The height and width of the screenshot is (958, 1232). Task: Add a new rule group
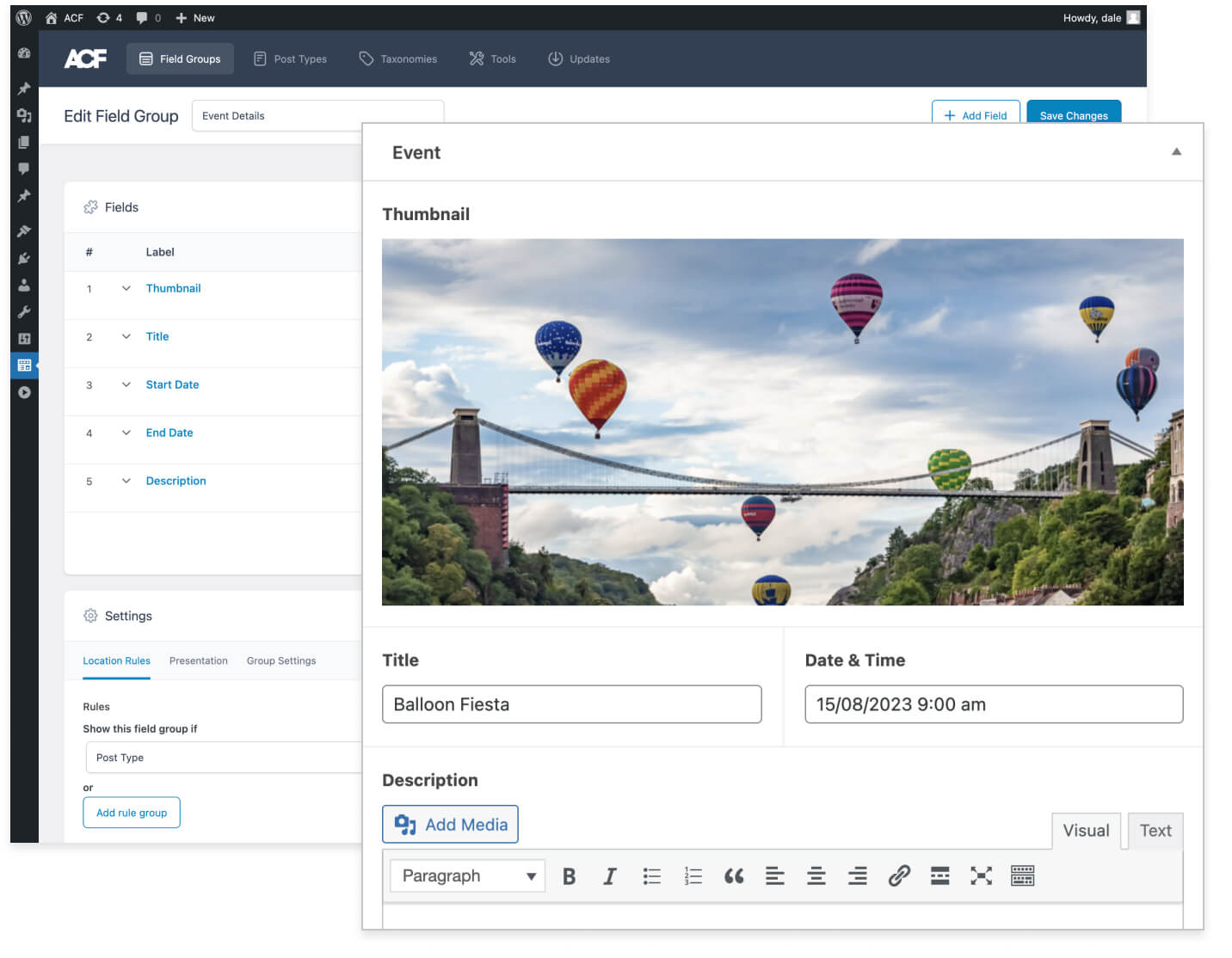point(131,812)
